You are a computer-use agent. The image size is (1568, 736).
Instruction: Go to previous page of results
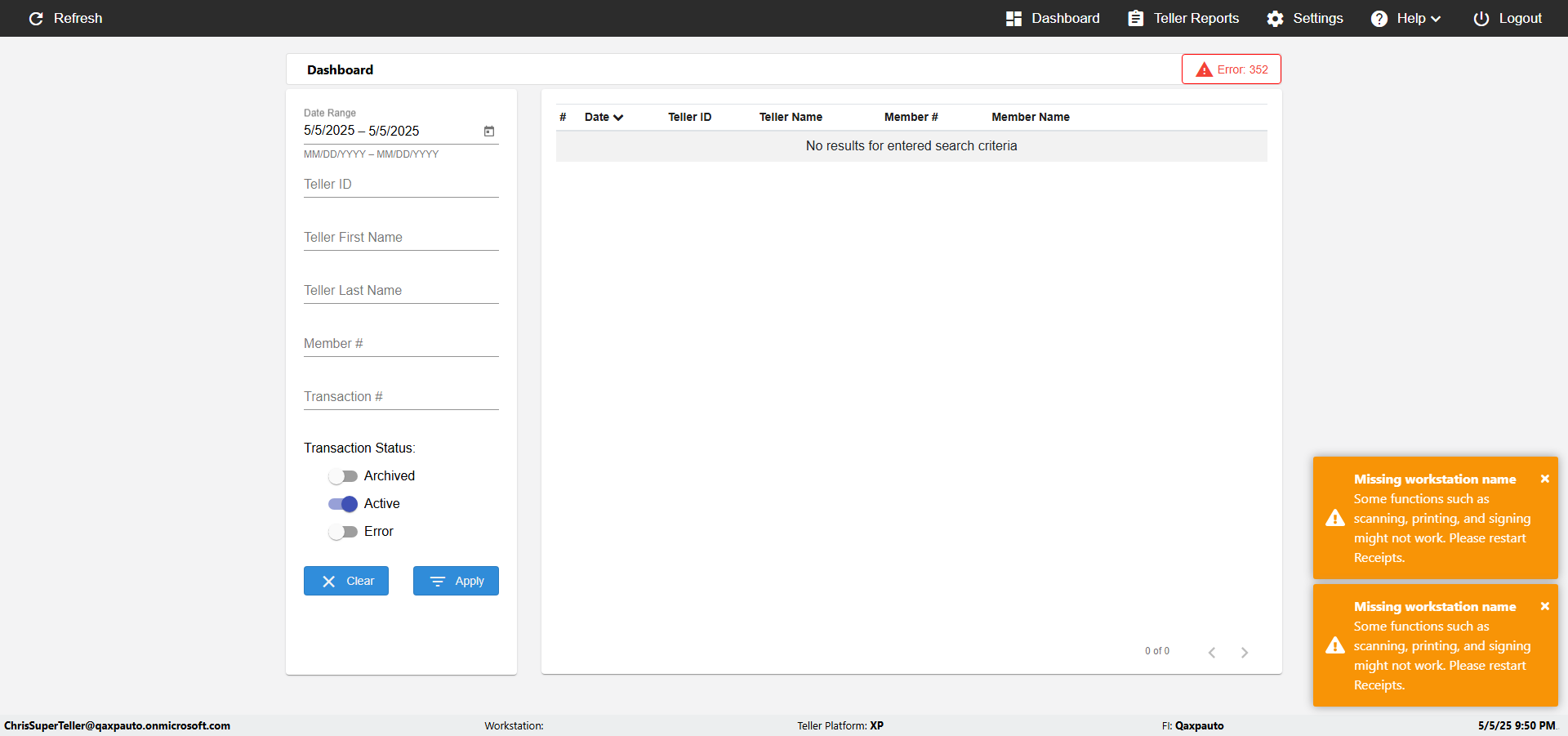tap(1212, 652)
